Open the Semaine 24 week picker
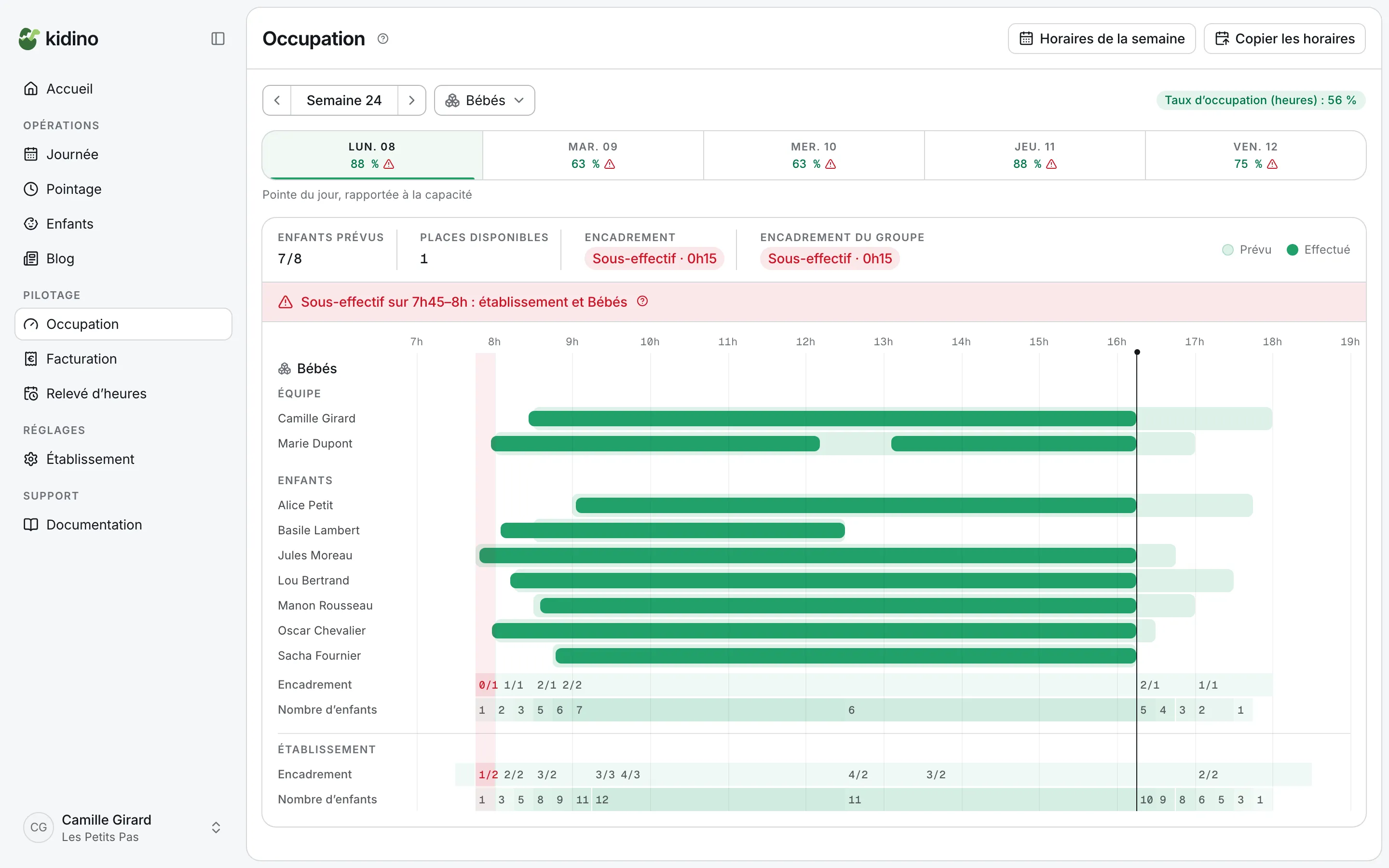The image size is (1389, 868). [344, 100]
